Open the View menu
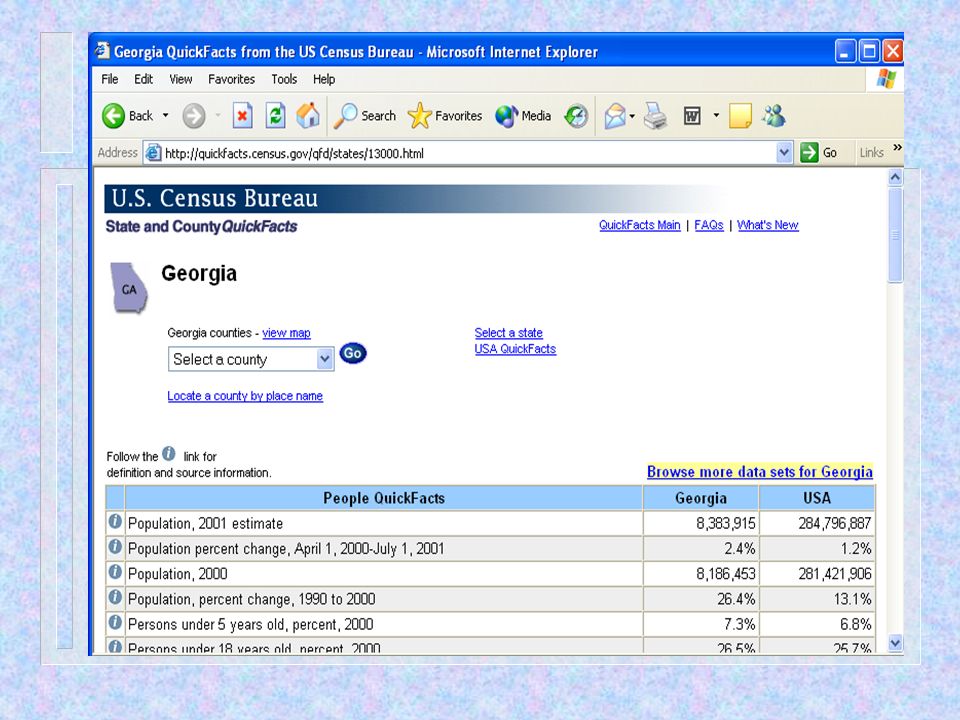960x720 pixels. (x=181, y=79)
